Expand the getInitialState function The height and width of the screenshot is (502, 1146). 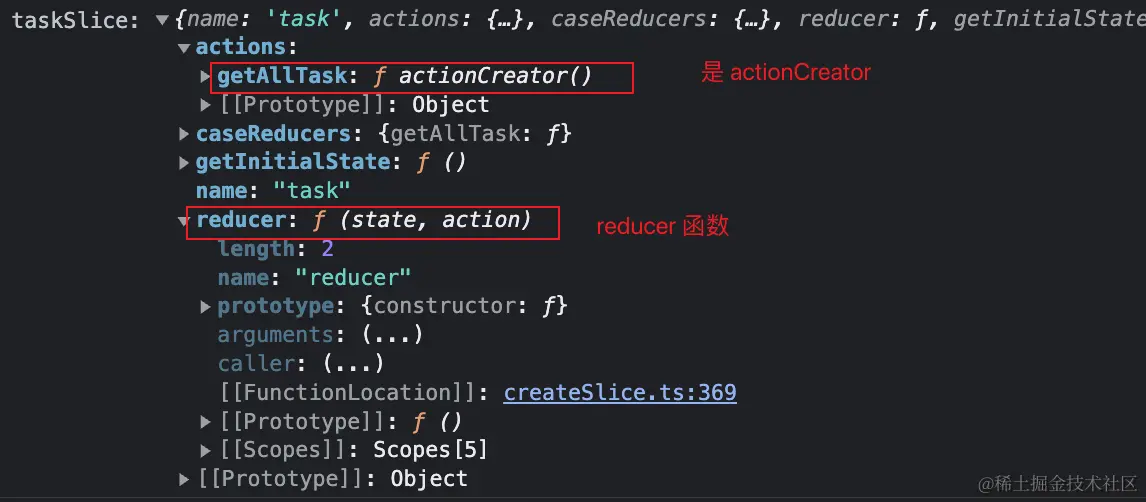click(x=184, y=163)
